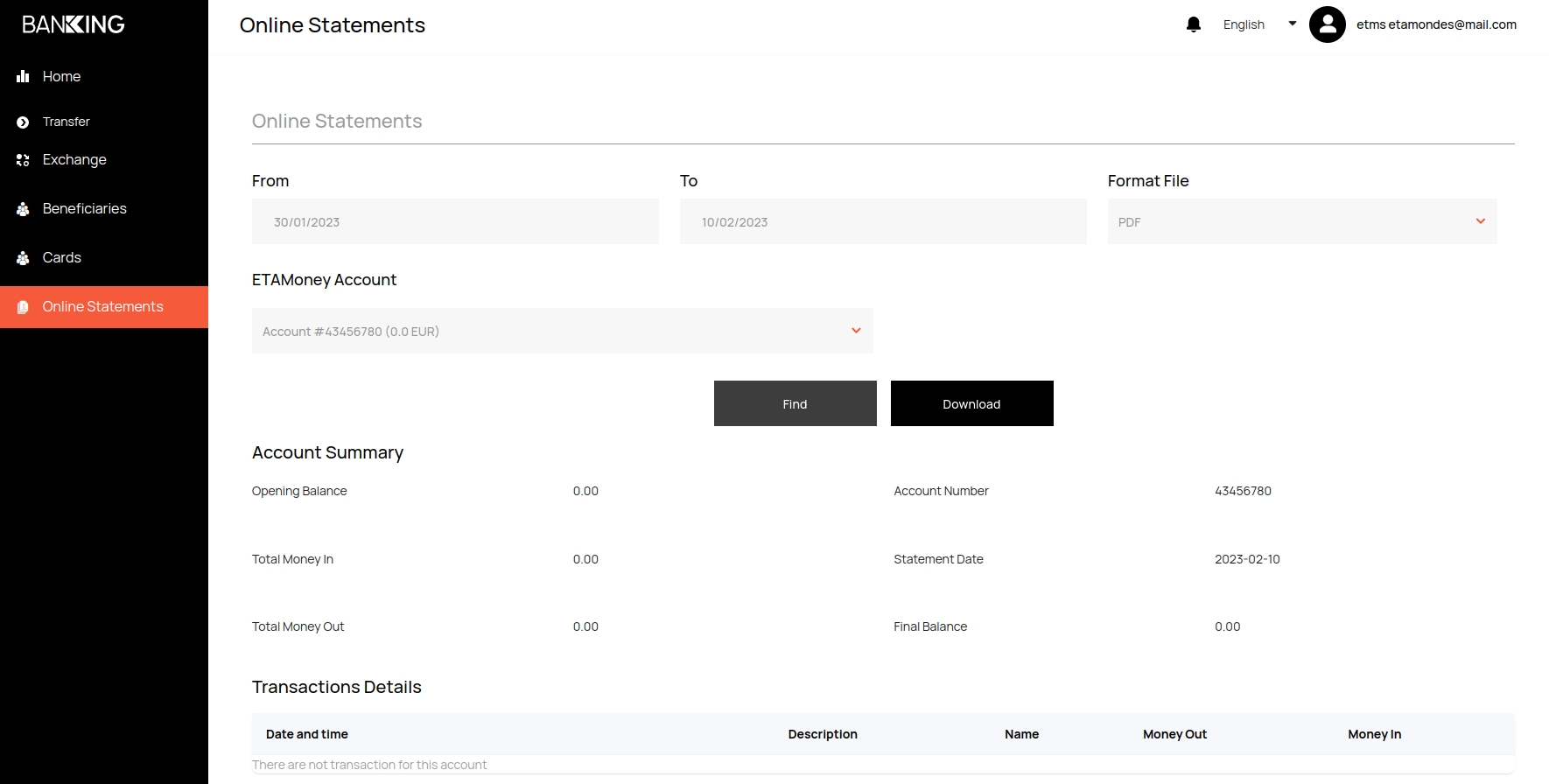Viewport: 1549px width, 784px height.
Task: Click the Account Summary heading
Action: pos(327,452)
